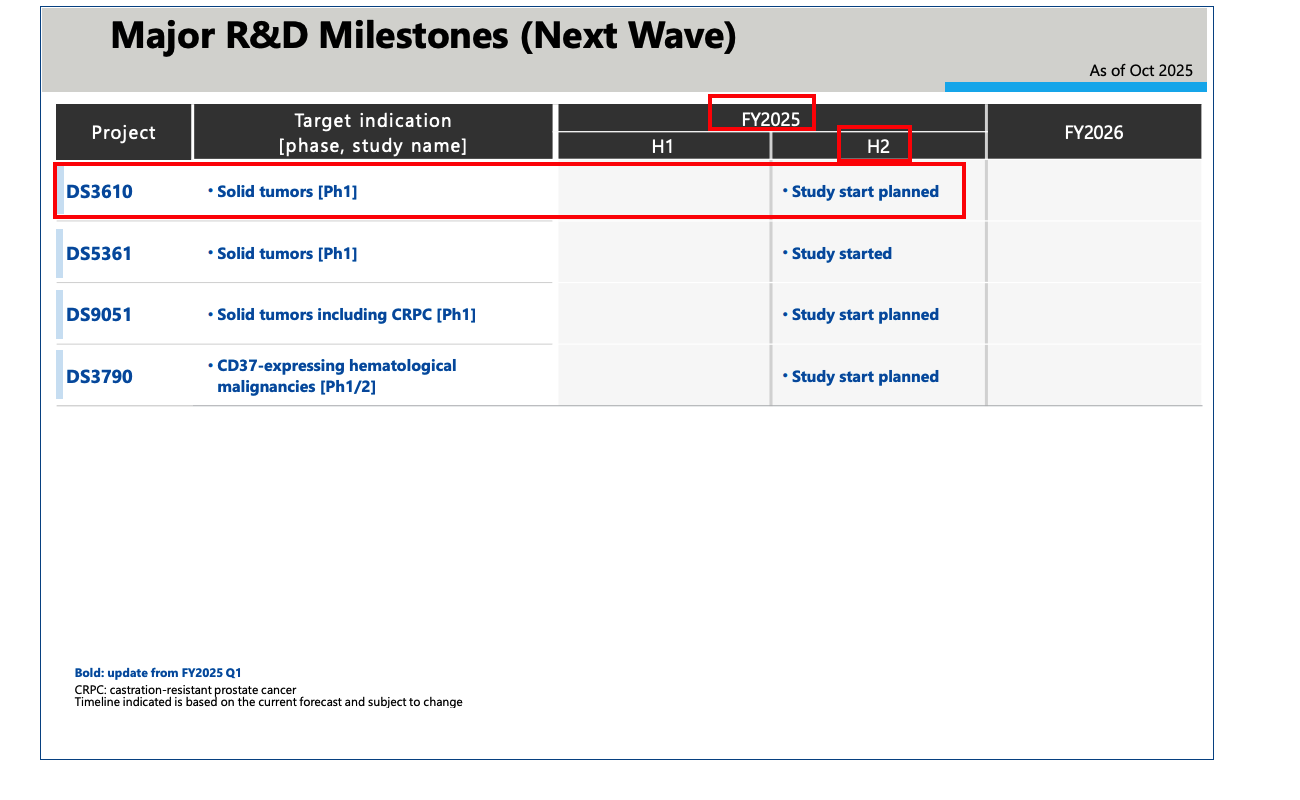Image resolution: width=1300 pixels, height=800 pixels.
Task: Select the Bold: update from FY2025 Q1 note
Action: coord(158,673)
